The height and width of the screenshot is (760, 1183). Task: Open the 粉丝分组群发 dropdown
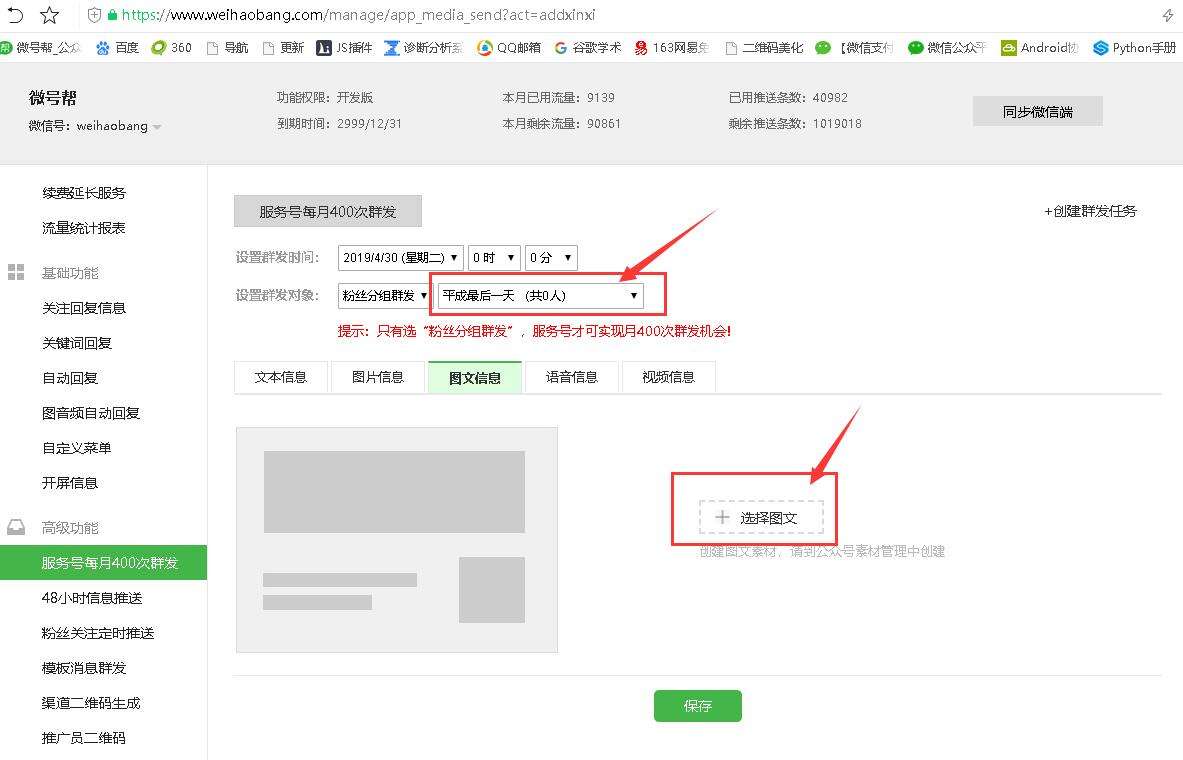[x=383, y=295]
